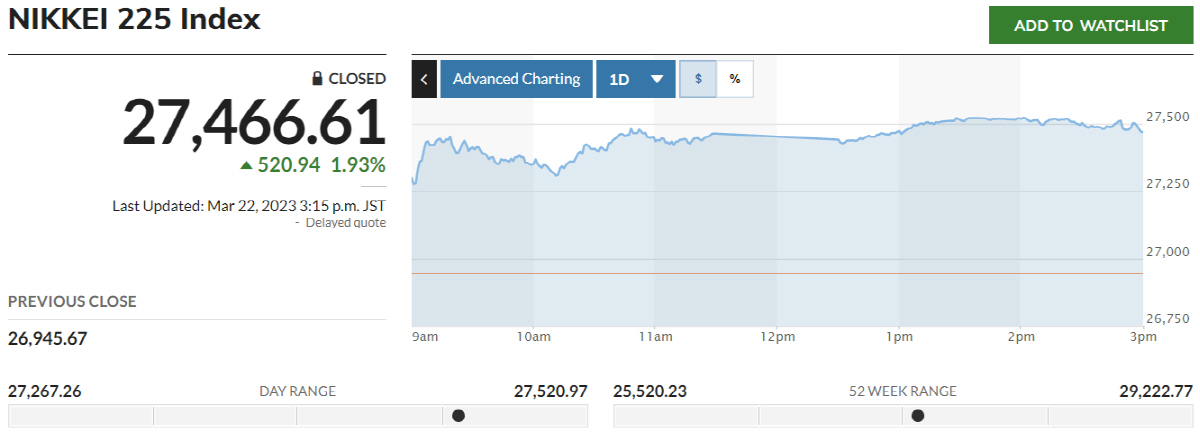The image size is (1200, 437).
Task: Click the Day Range marker dot
Action: coord(458,415)
